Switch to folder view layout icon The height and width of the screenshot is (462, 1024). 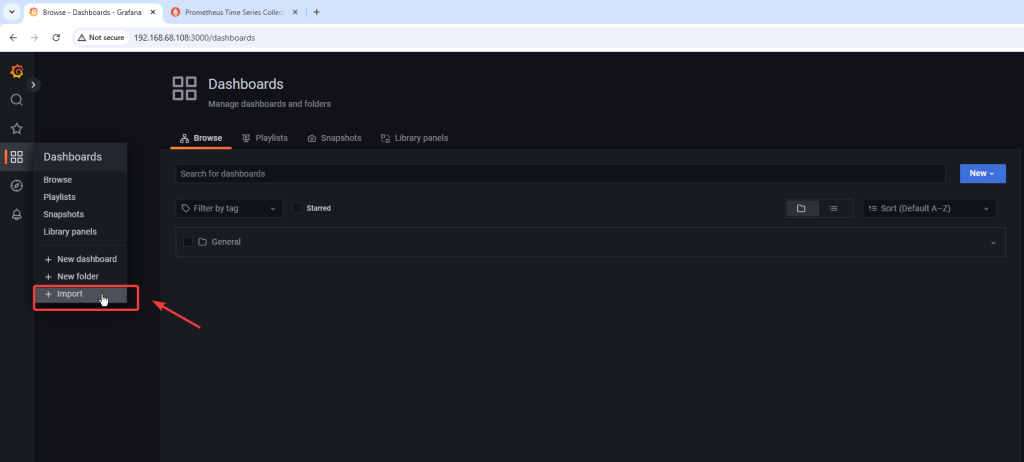[801, 208]
